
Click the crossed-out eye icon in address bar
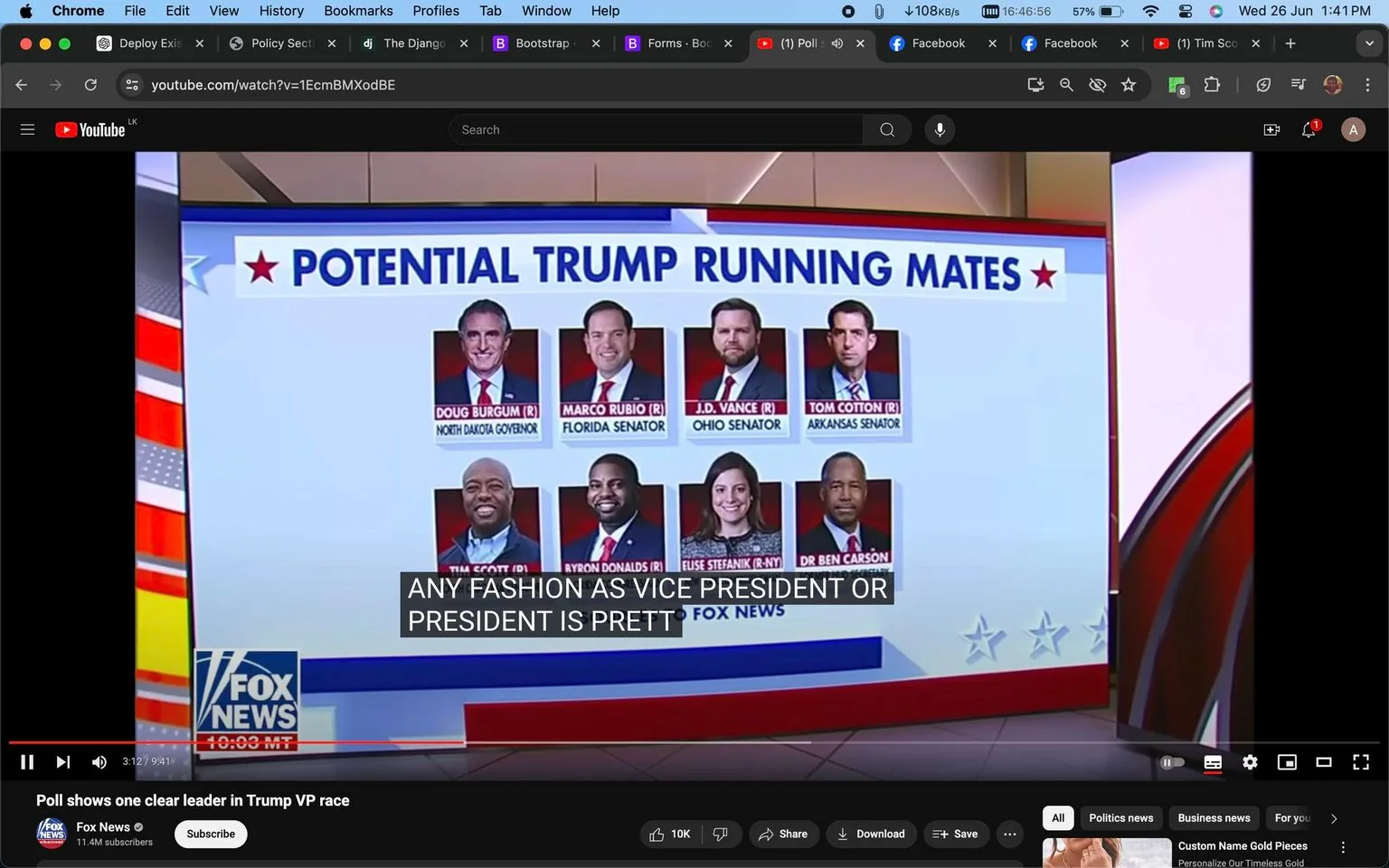1097,84
